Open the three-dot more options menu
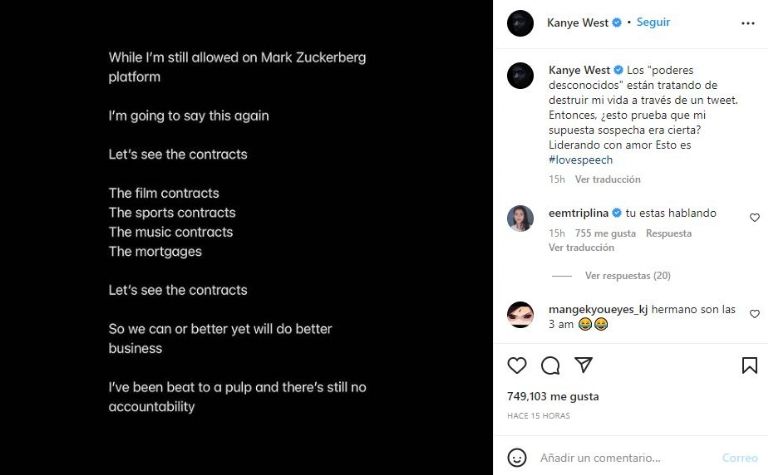The width and height of the screenshot is (768, 475). (x=748, y=22)
